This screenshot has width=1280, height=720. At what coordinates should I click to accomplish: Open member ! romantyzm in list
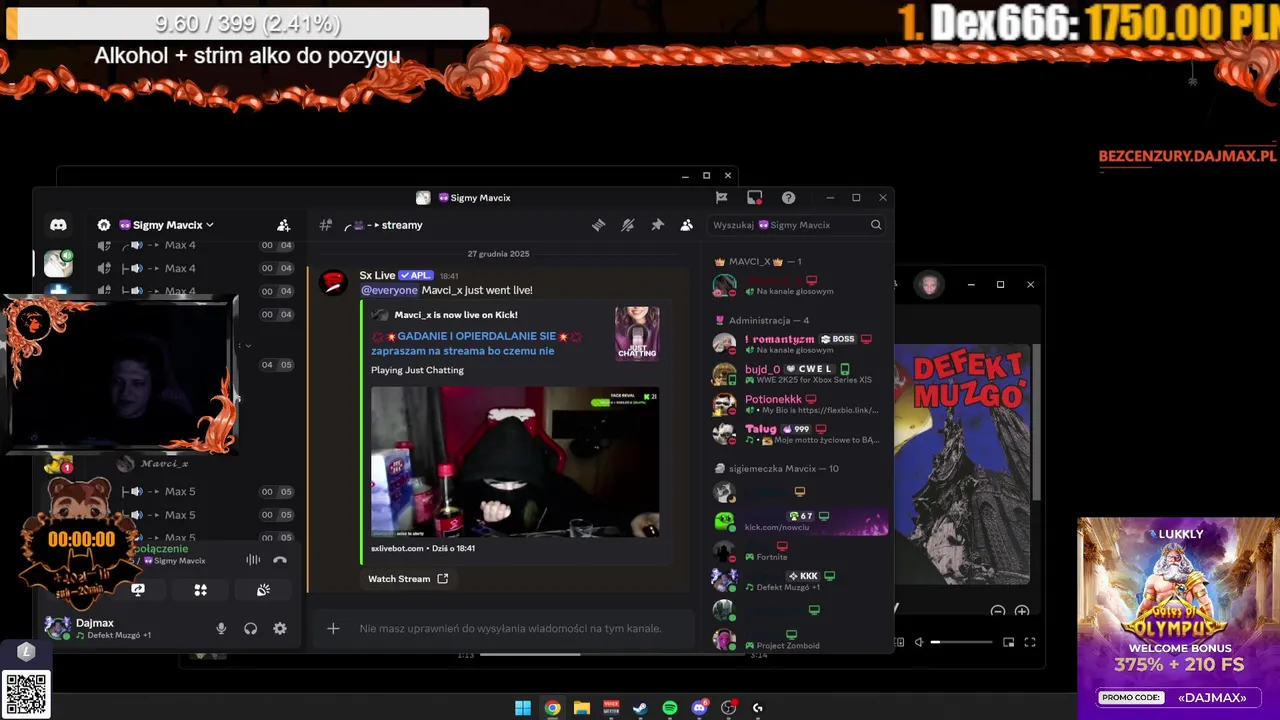pyautogui.click(x=798, y=344)
